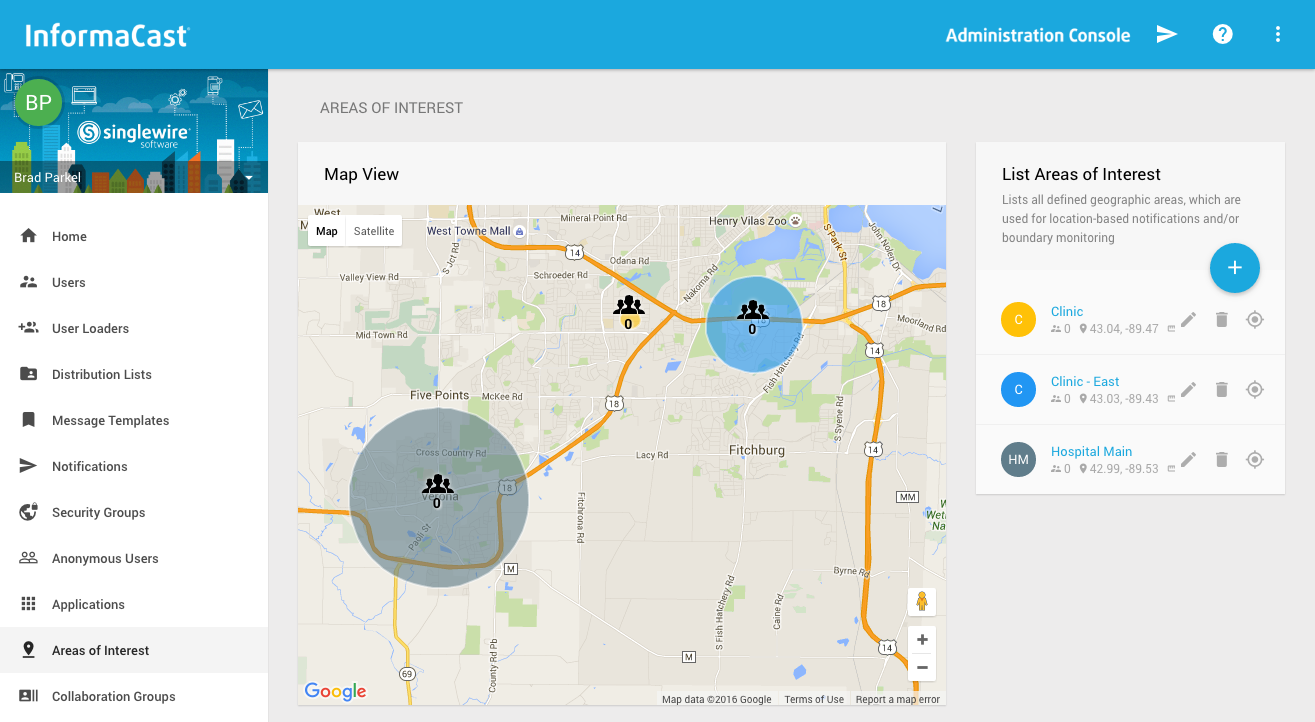Click the AREAS OF INTEREST page heading
1315x722 pixels.
[x=392, y=108]
